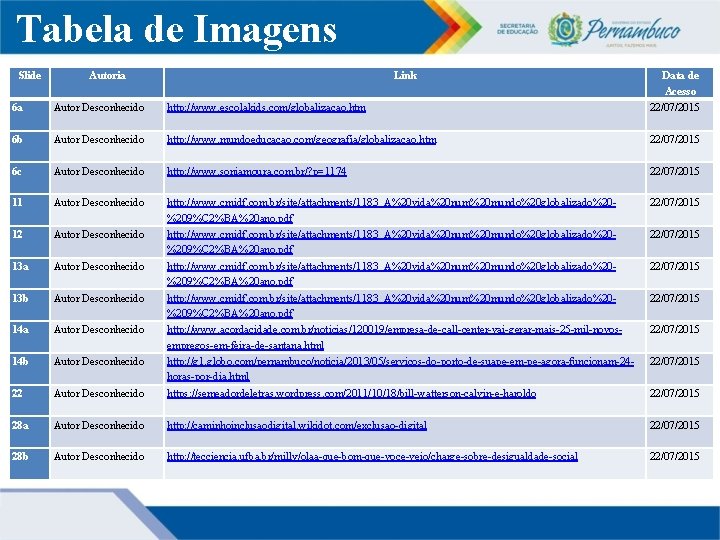
Task: Open the cmidf.com.br link in row 13a
Action: point(391,274)
